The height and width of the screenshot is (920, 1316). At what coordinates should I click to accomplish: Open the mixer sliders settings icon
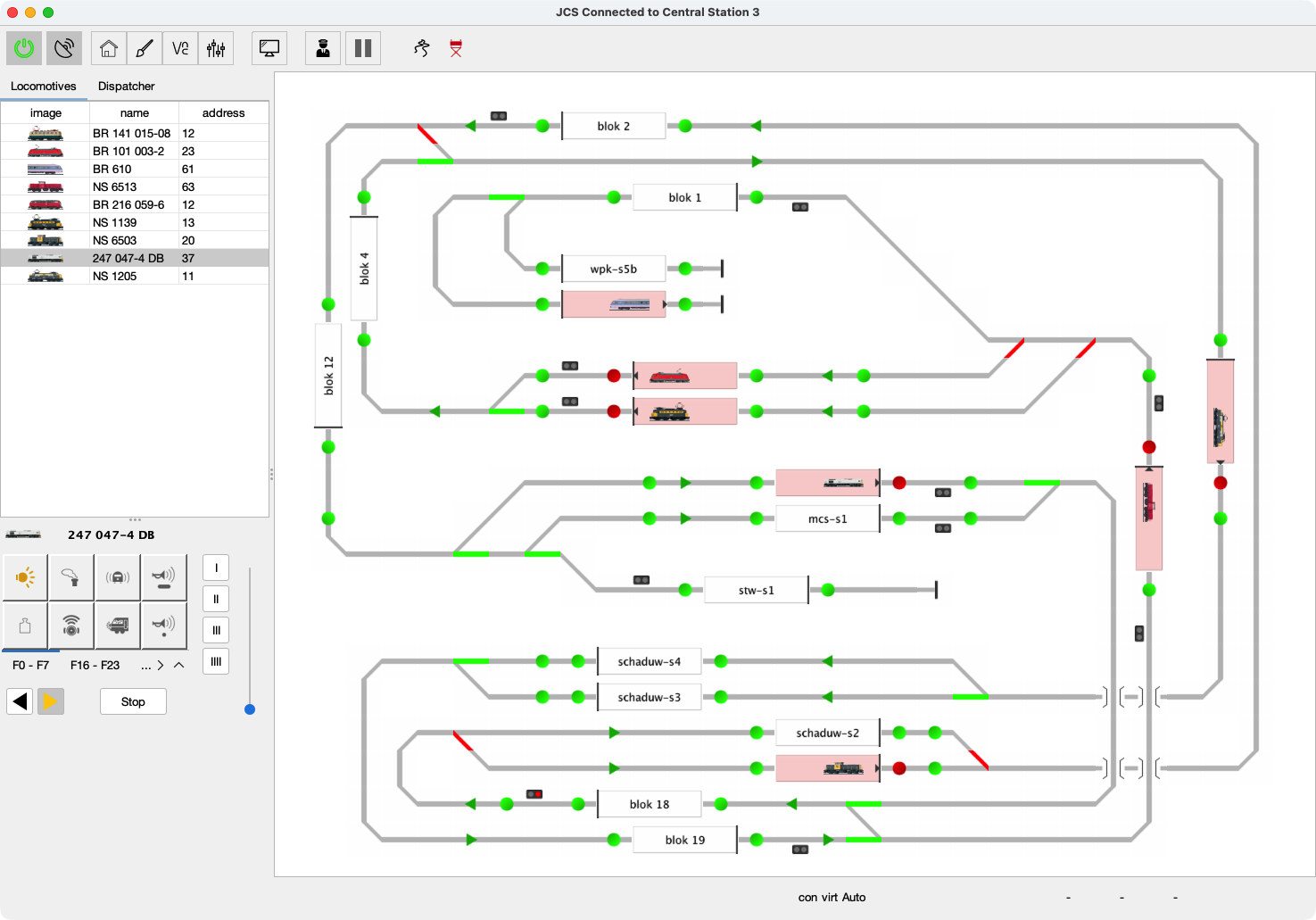click(216, 48)
